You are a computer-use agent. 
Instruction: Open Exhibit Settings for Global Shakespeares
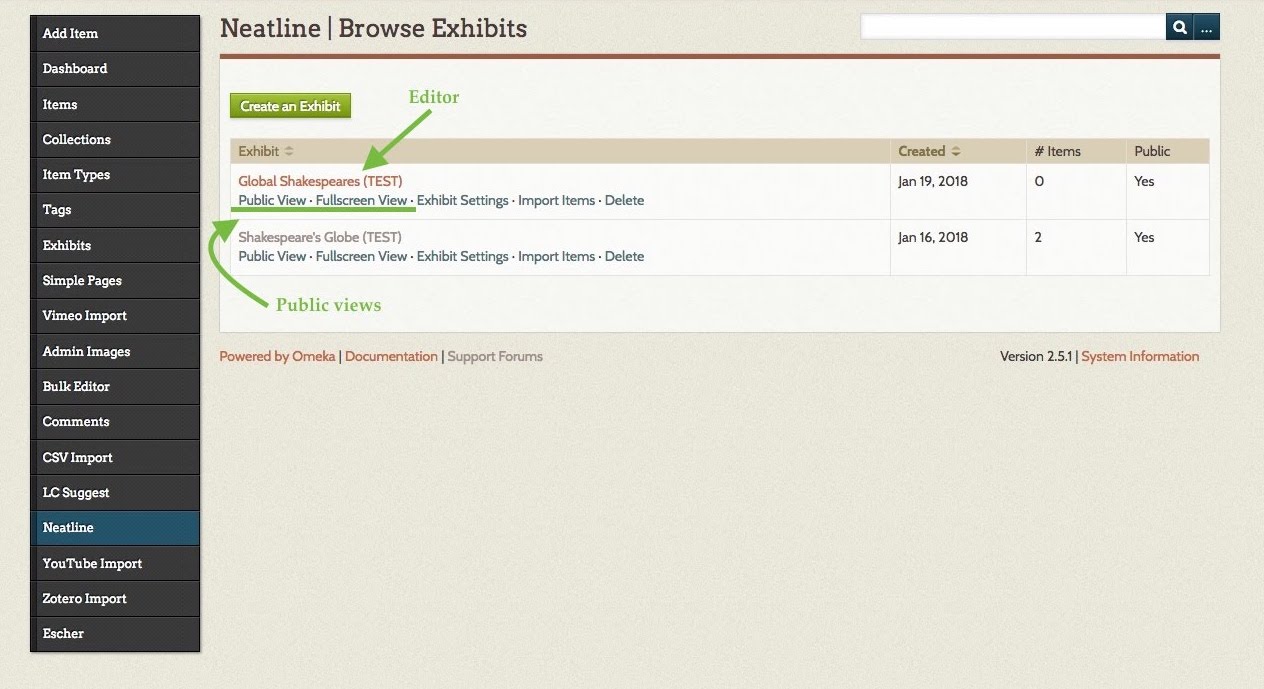463,200
